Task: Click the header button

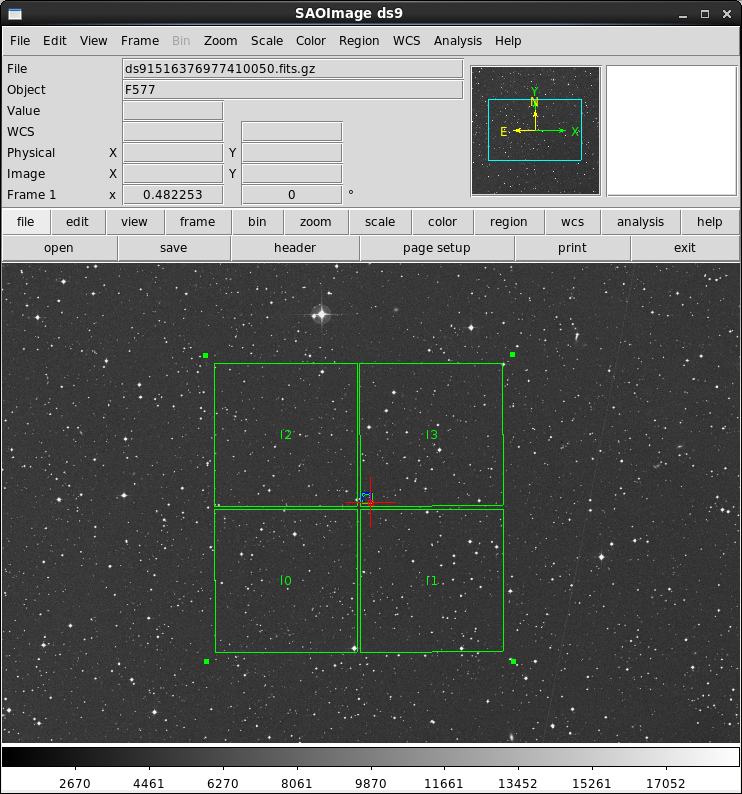Action: tap(295, 248)
